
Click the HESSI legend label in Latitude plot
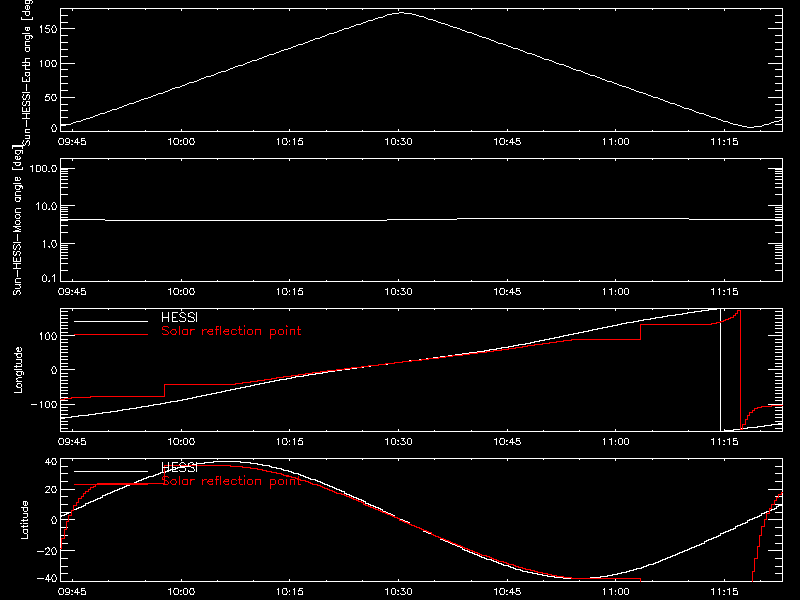point(179,467)
